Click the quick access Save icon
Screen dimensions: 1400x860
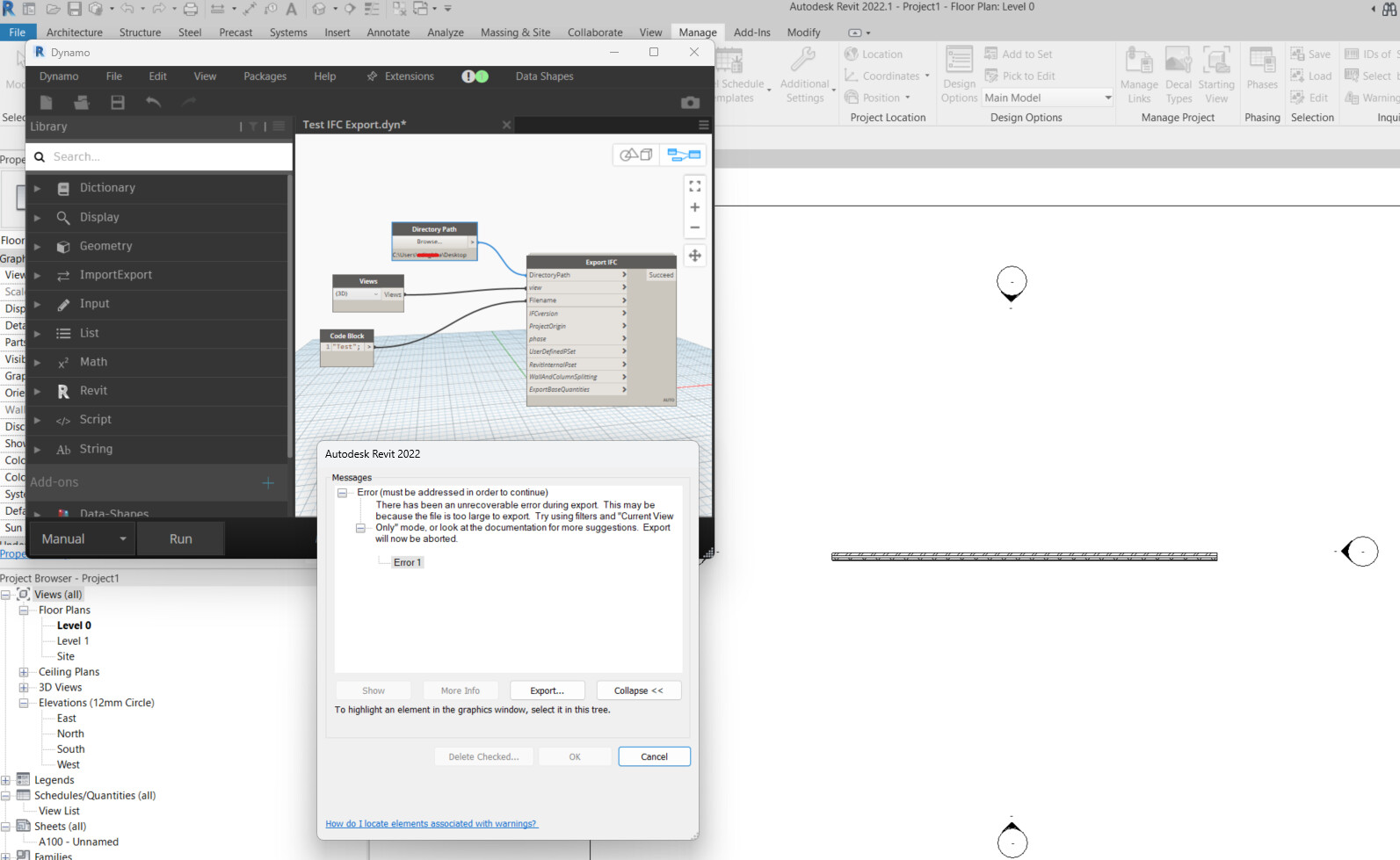pos(75,9)
